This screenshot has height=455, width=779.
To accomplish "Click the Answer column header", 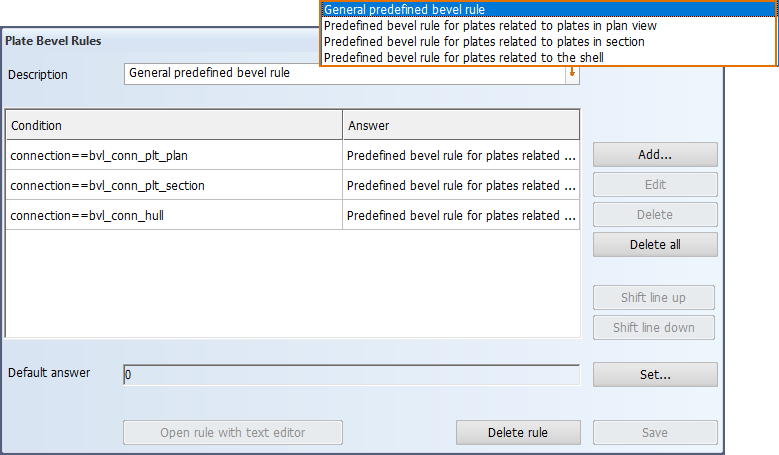I will point(461,126).
